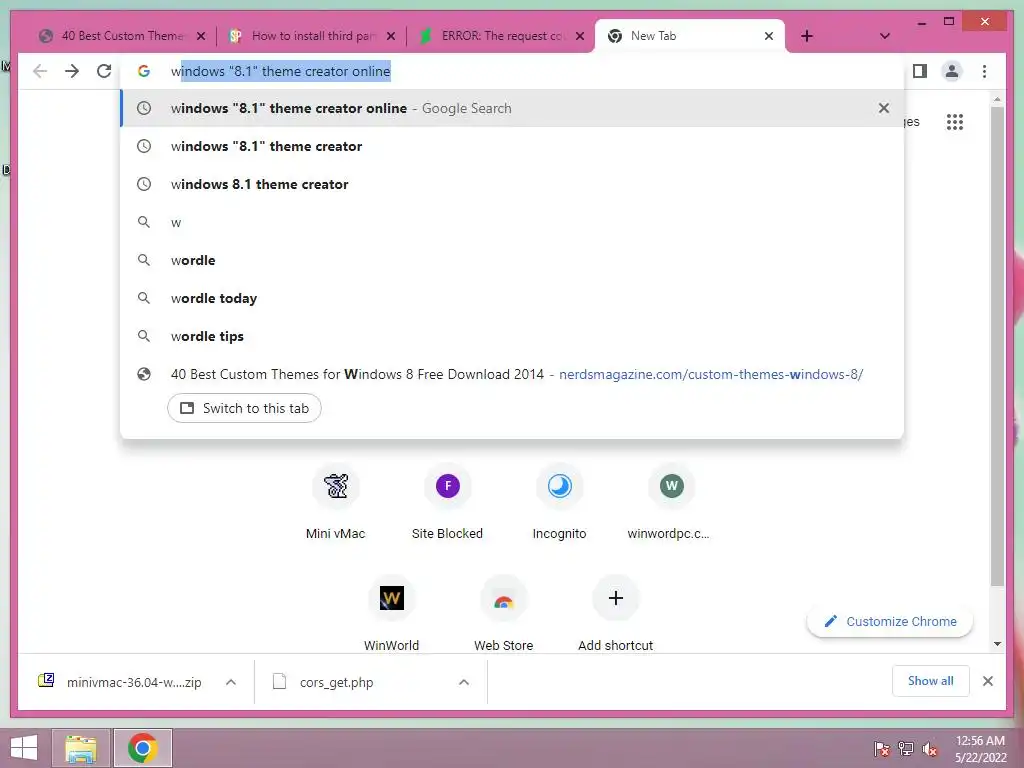Image resolution: width=1024 pixels, height=768 pixels.
Task: Select suggestion 'windows 8.1 theme creator'
Action: [x=513, y=184]
